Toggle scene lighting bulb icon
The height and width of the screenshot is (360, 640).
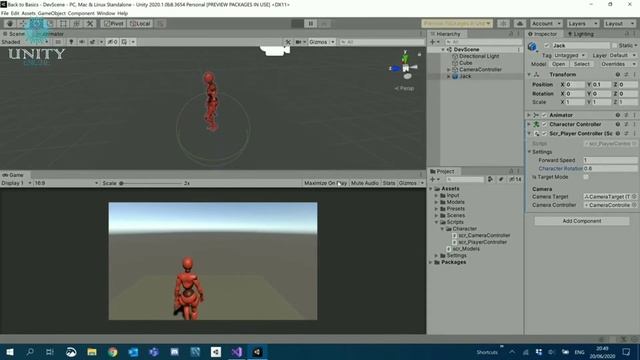coord(71,42)
